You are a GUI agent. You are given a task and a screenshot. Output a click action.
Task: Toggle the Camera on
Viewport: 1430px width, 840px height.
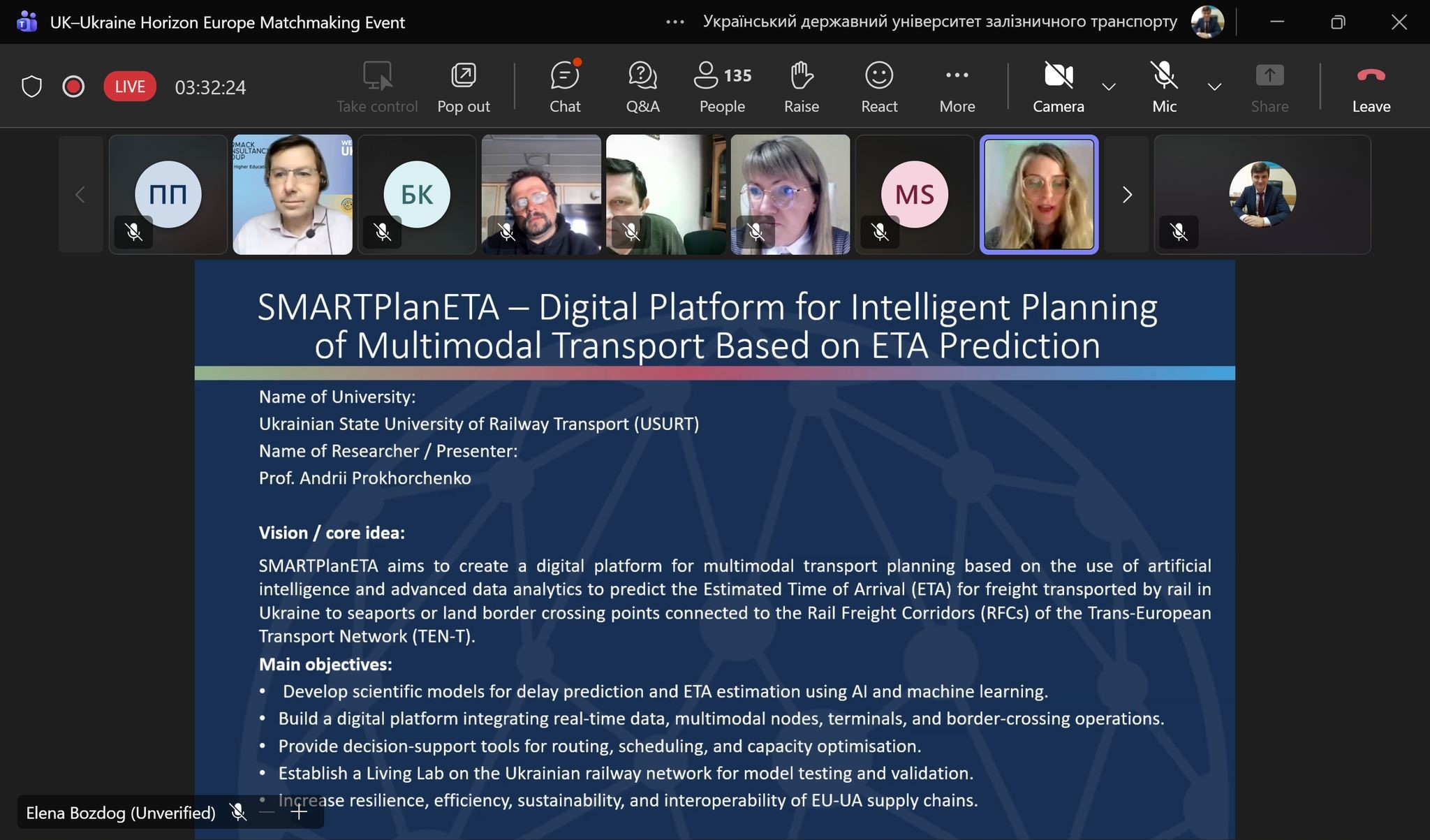1058,87
